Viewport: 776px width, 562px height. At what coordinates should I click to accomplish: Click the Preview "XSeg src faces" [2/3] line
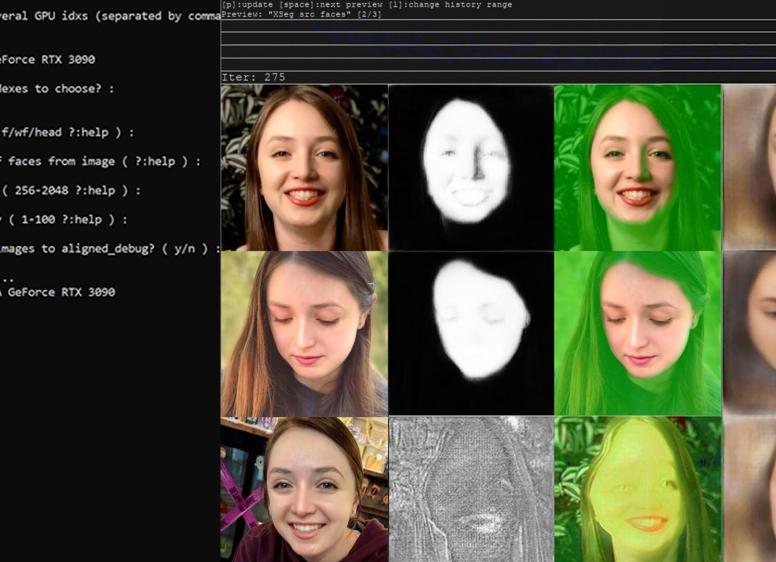tap(301, 14)
